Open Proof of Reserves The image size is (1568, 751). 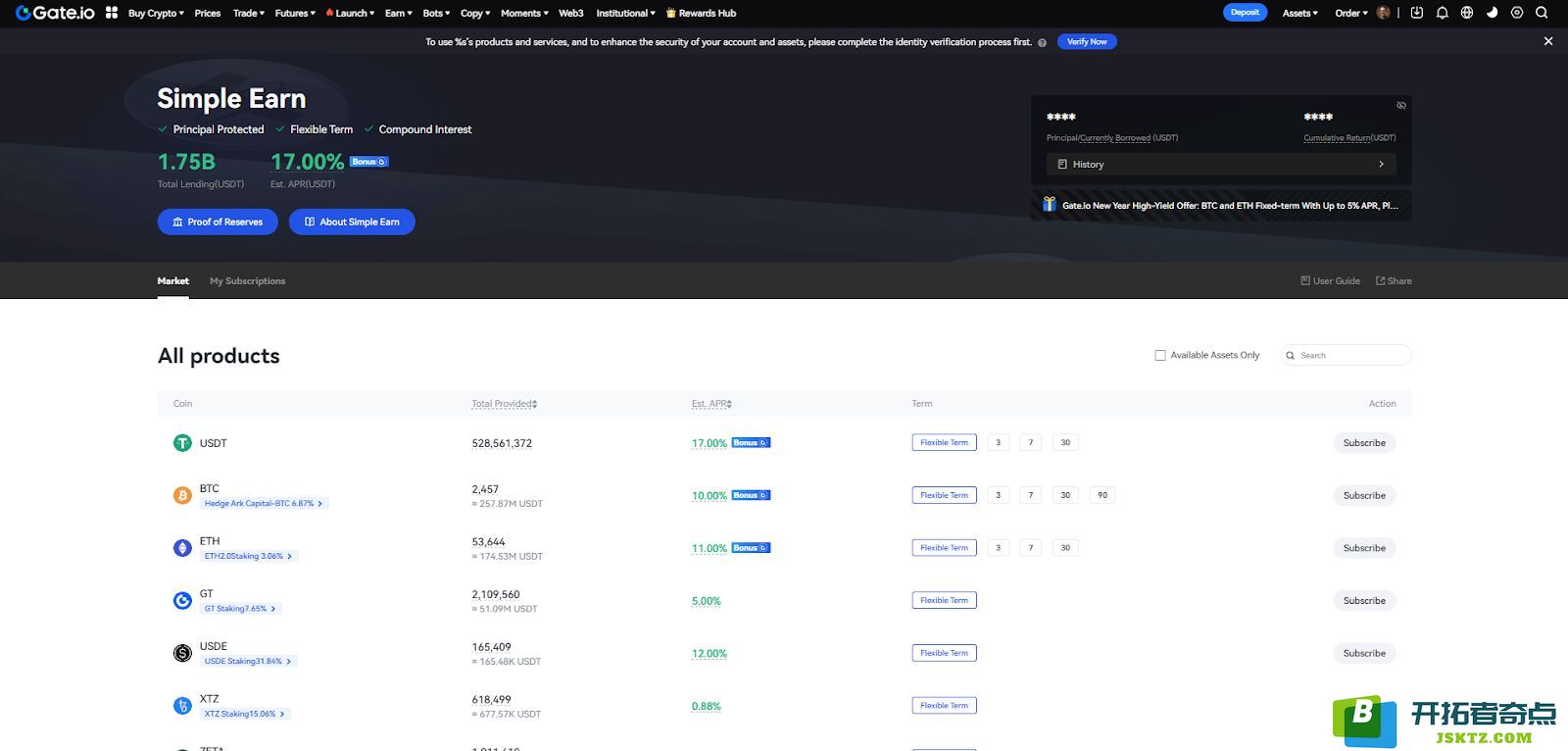pyautogui.click(x=218, y=222)
